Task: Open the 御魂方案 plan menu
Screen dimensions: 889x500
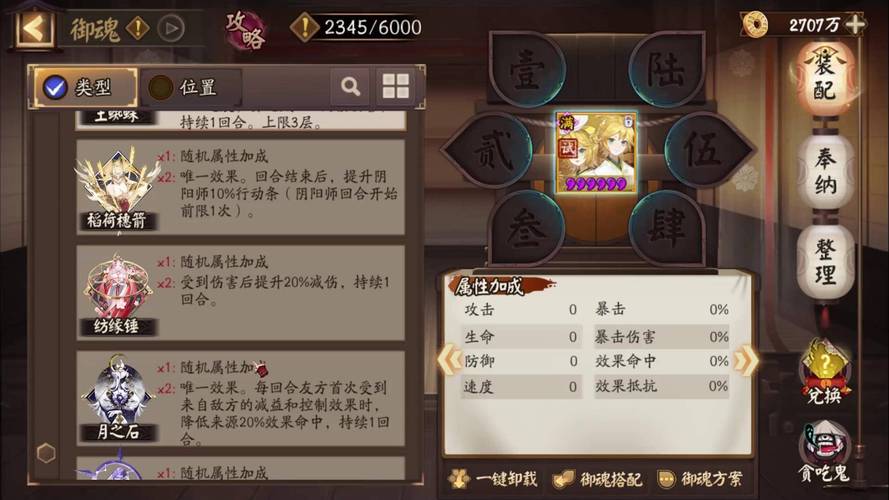Action: click(700, 479)
